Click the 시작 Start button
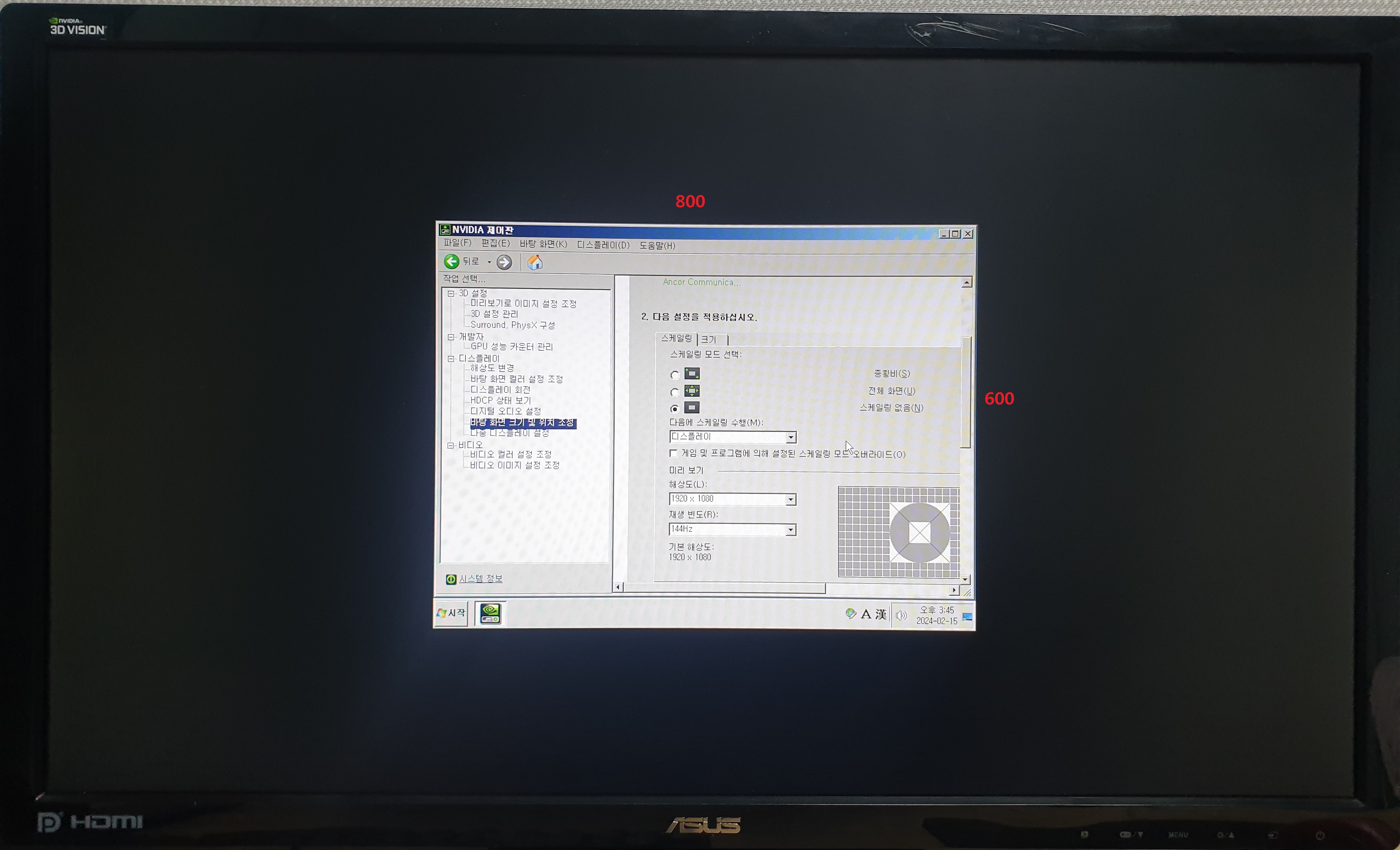Viewport: 1400px width, 850px height. pyautogui.click(x=451, y=613)
